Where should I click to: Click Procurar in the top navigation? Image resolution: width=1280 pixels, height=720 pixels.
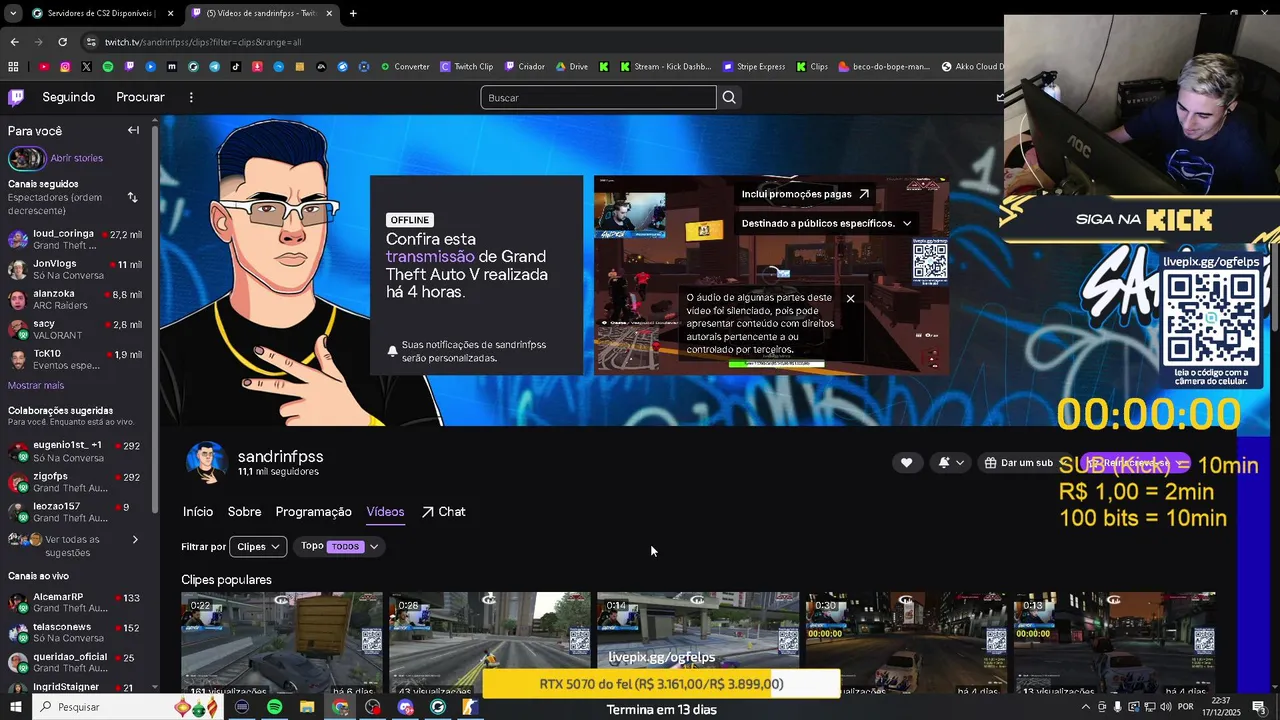click(x=140, y=97)
